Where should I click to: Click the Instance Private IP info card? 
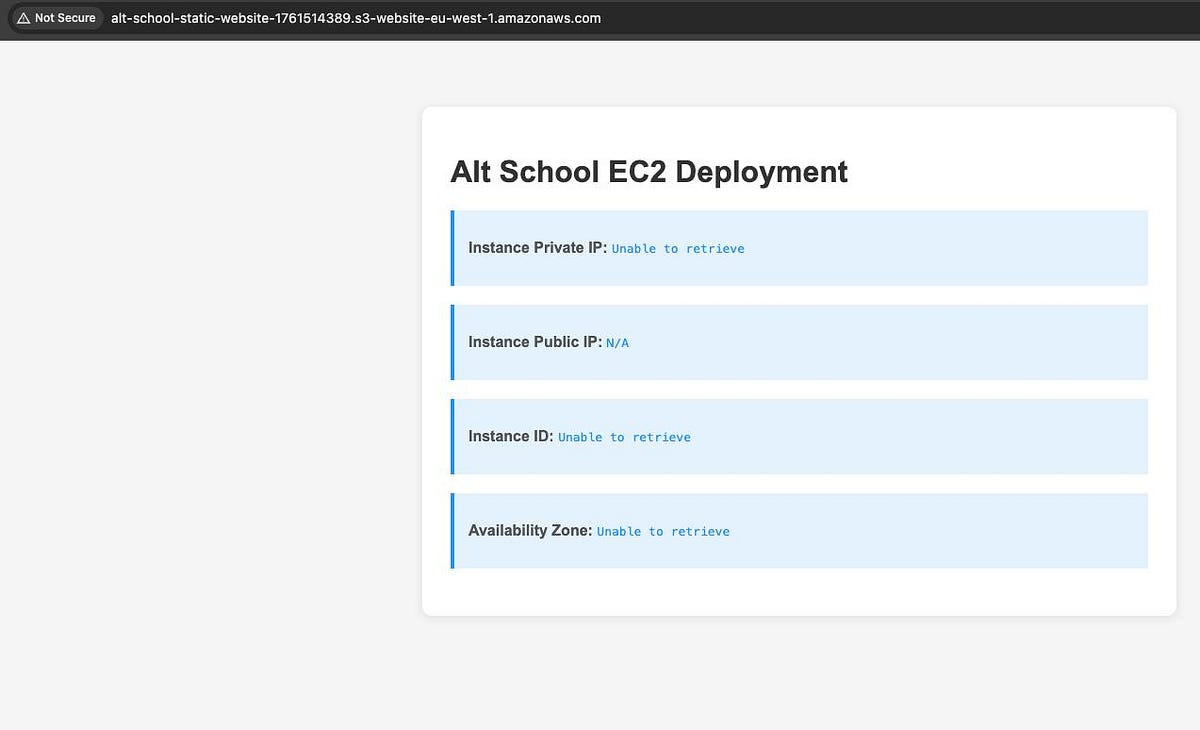(x=800, y=248)
